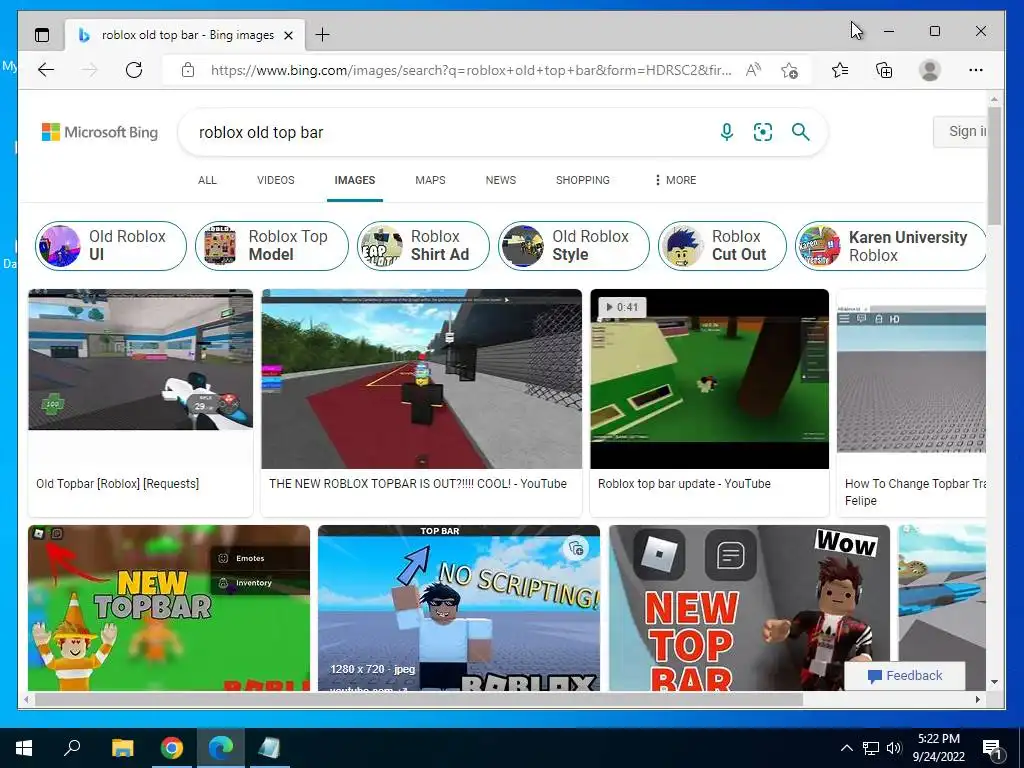Open Edge Settings and more menu
The image size is (1024, 768).
[976, 70]
